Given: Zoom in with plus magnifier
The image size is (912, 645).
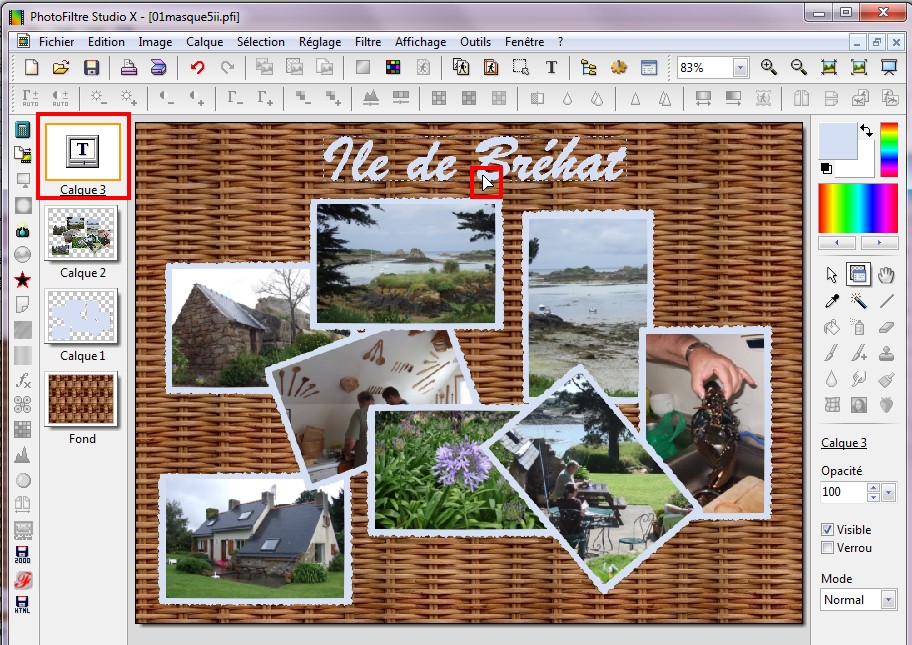Looking at the screenshot, I should click(x=769, y=67).
